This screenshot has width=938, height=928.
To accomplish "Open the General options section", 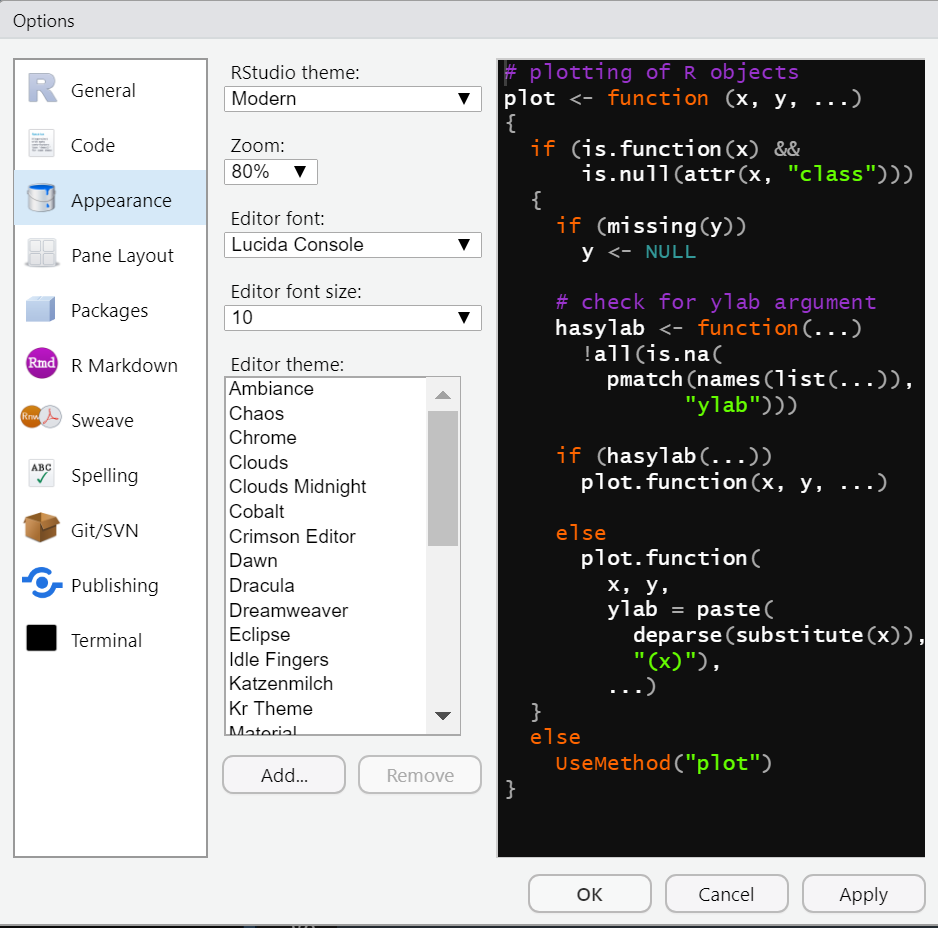I will [x=110, y=90].
